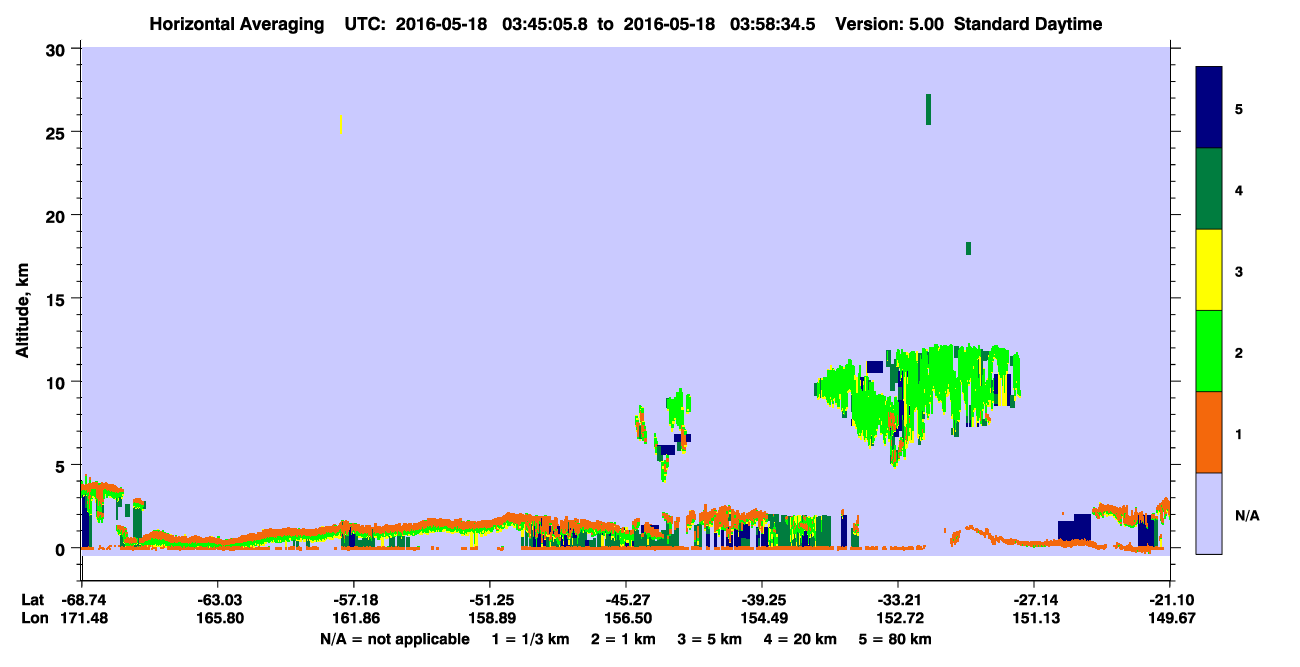
Task: Click the green vertical feature near 26 km
Action: [x=929, y=109]
